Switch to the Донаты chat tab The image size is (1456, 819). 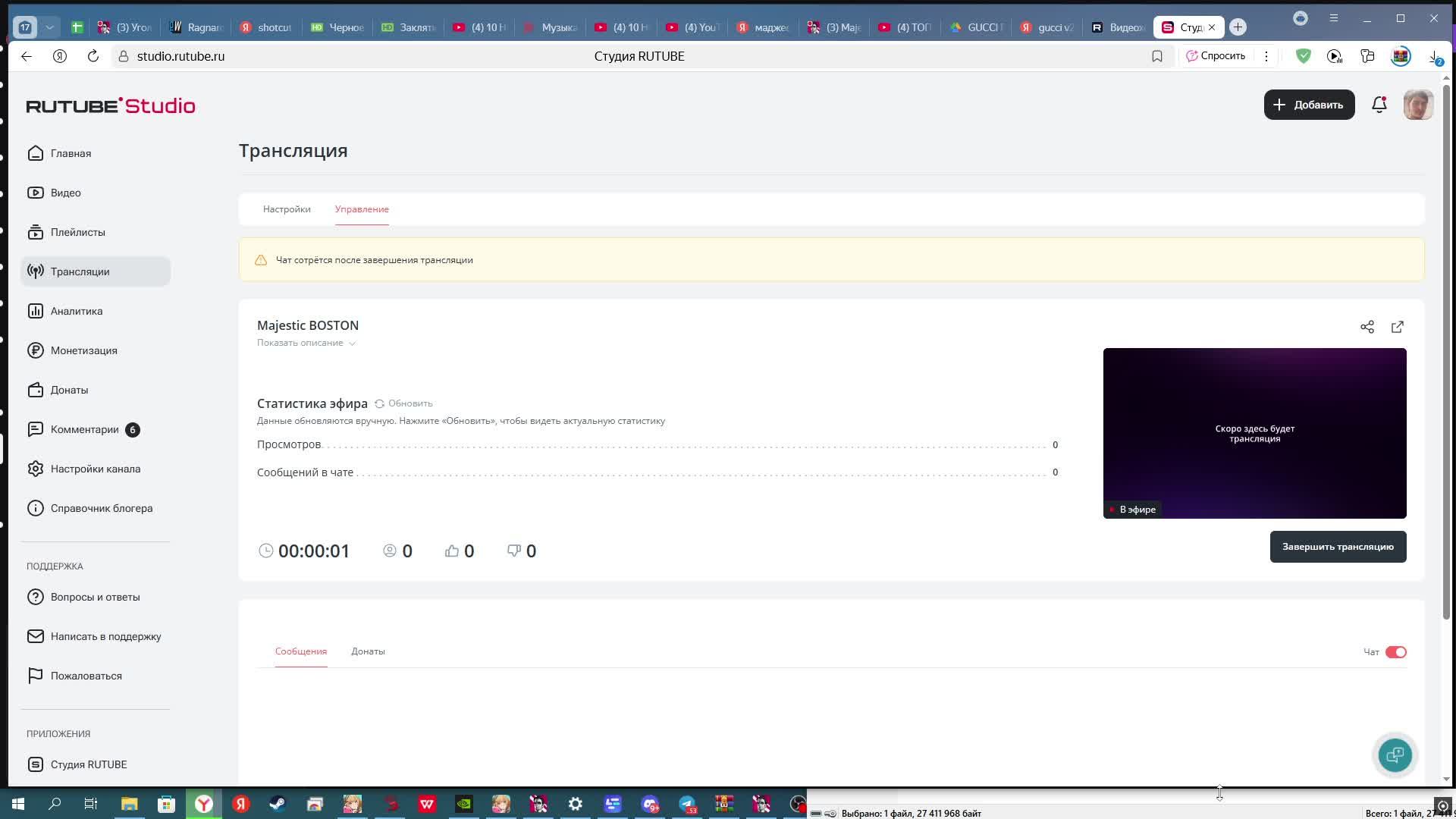pyautogui.click(x=368, y=651)
